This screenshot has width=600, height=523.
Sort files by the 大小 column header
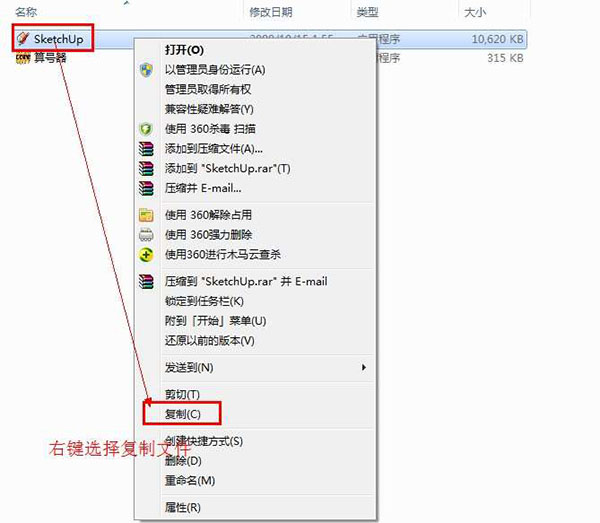(x=475, y=12)
